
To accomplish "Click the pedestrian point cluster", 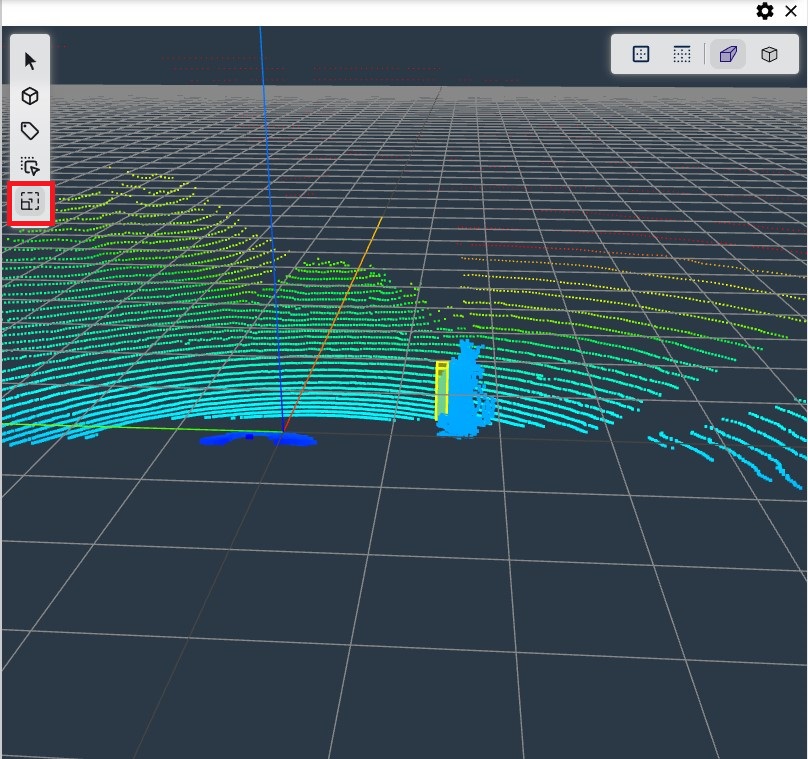I will coord(465,390).
